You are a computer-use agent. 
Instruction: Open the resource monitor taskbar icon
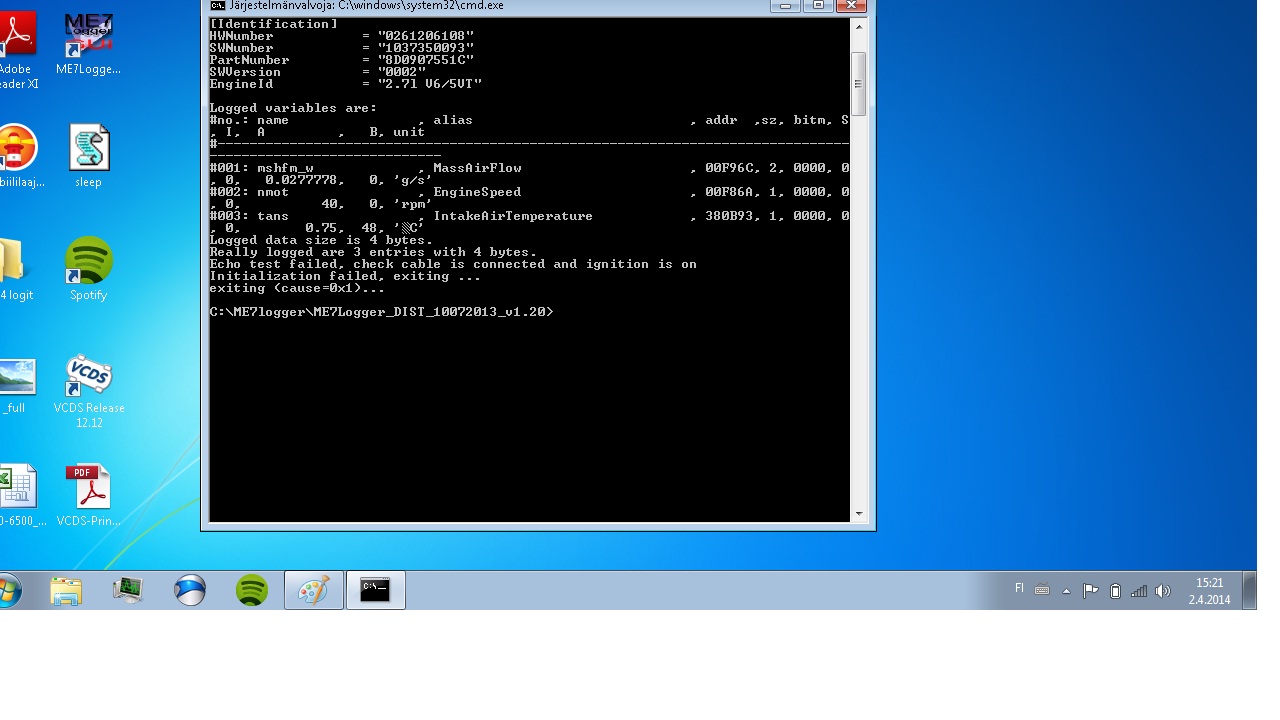[x=128, y=590]
